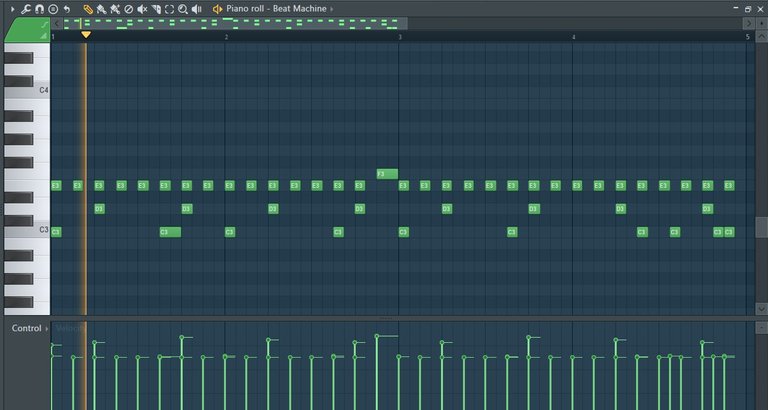This screenshot has height=410, width=768.
Task: Select the Delete tool
Action: click(129, 9)
